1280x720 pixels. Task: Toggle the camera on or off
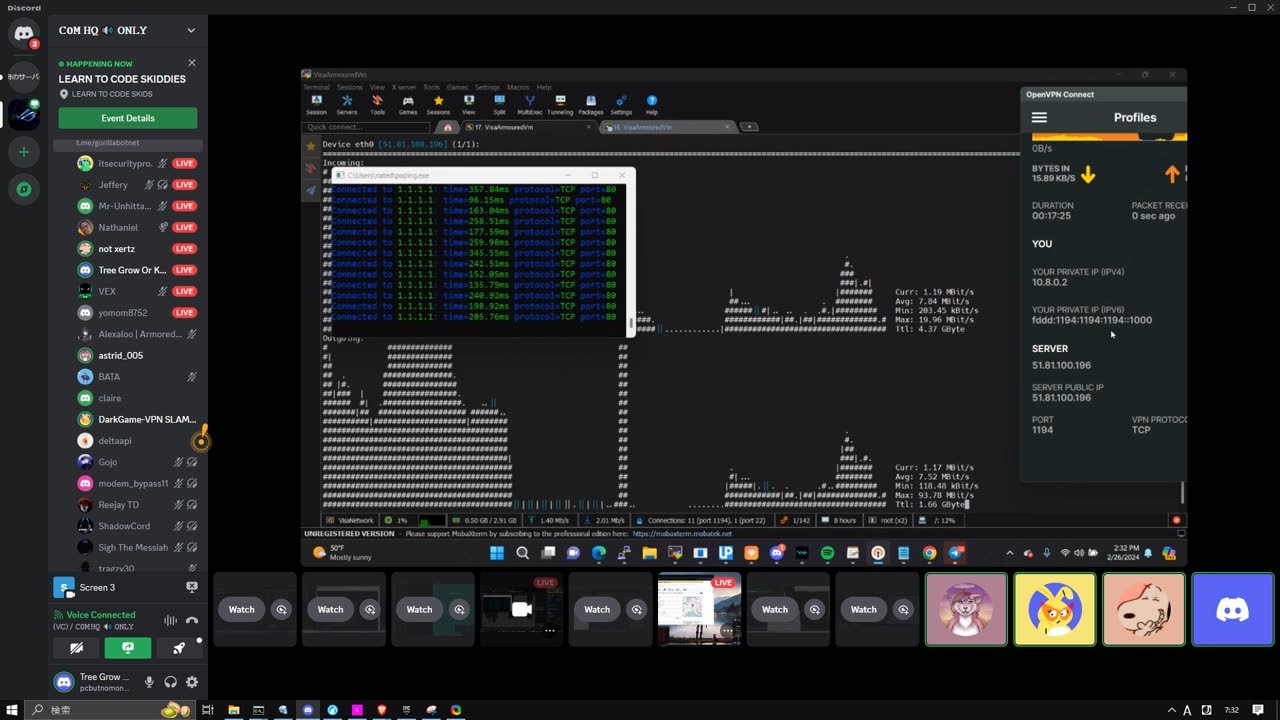coord(76,648)
